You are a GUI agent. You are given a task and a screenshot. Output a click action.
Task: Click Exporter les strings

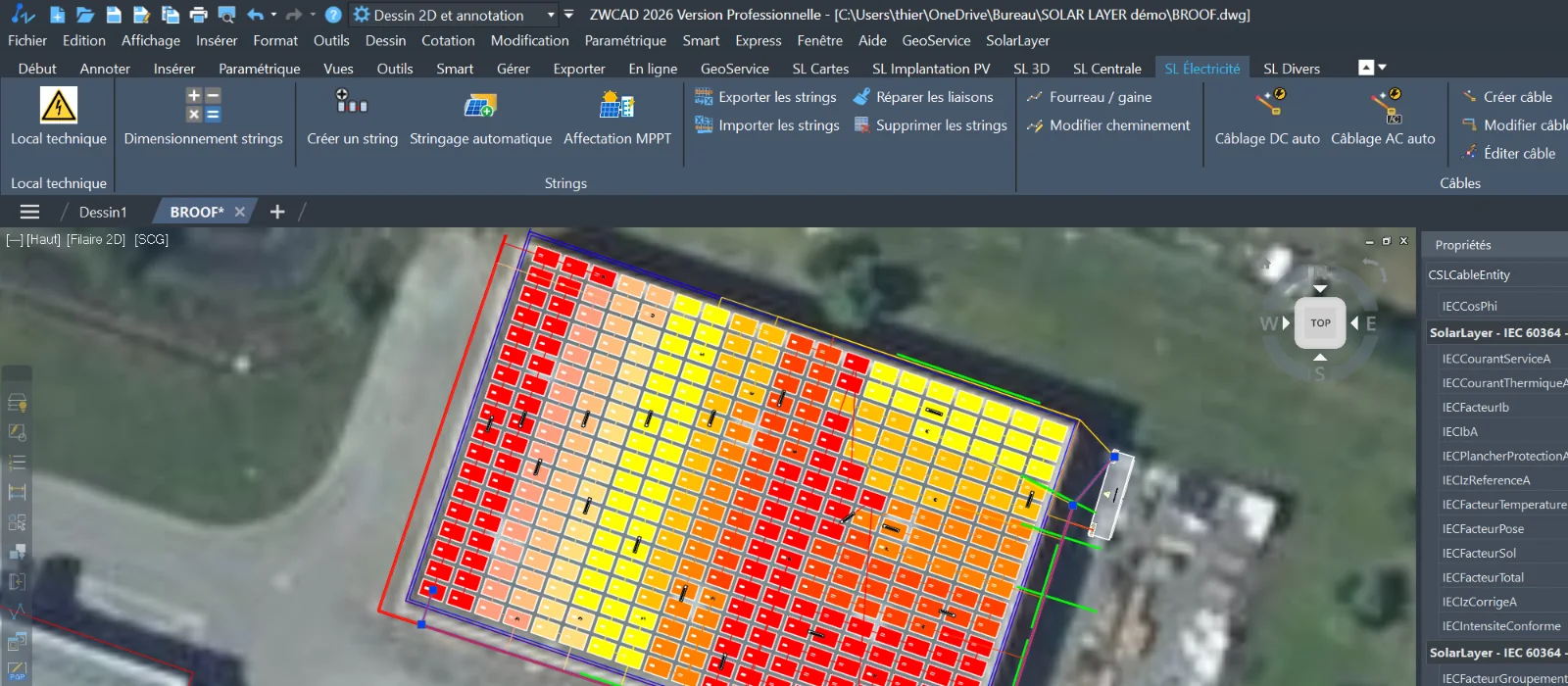tap(765, 97)
